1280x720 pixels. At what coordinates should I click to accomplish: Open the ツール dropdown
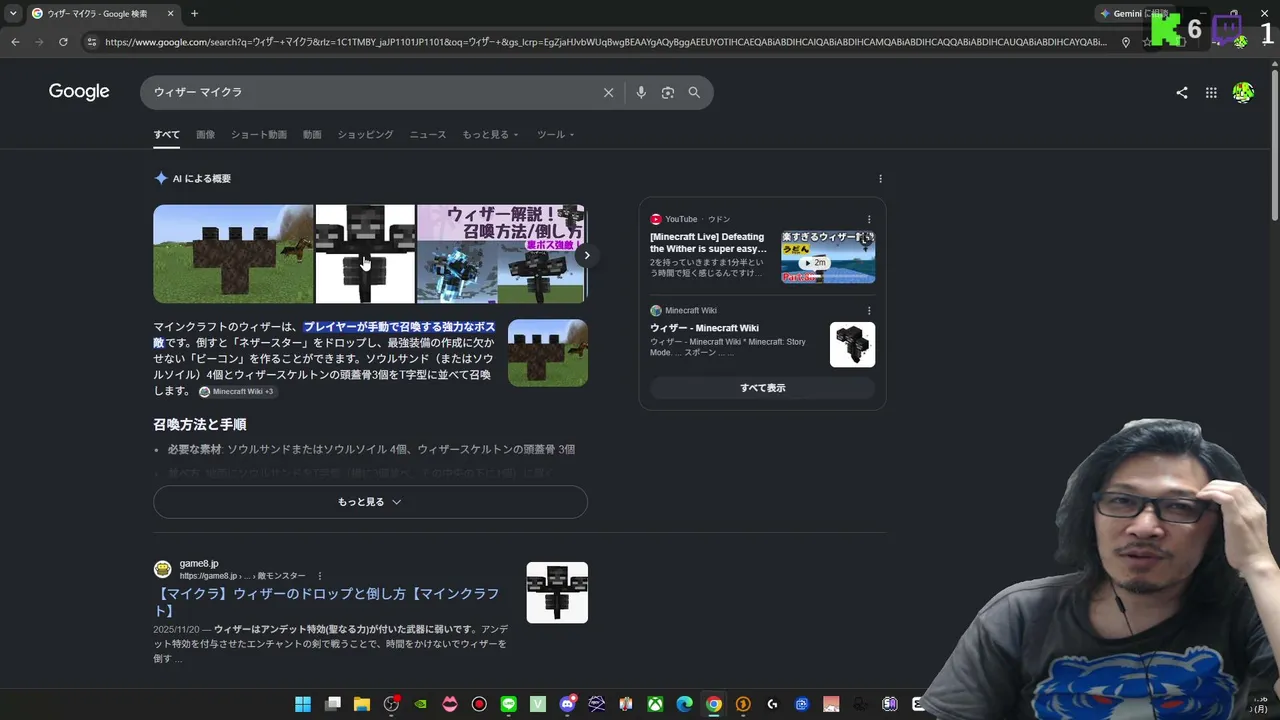point(556,135)
